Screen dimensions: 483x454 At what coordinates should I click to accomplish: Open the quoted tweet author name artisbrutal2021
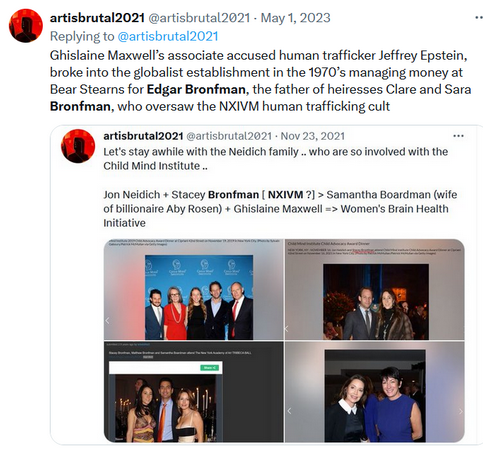[x=143, y=136]
